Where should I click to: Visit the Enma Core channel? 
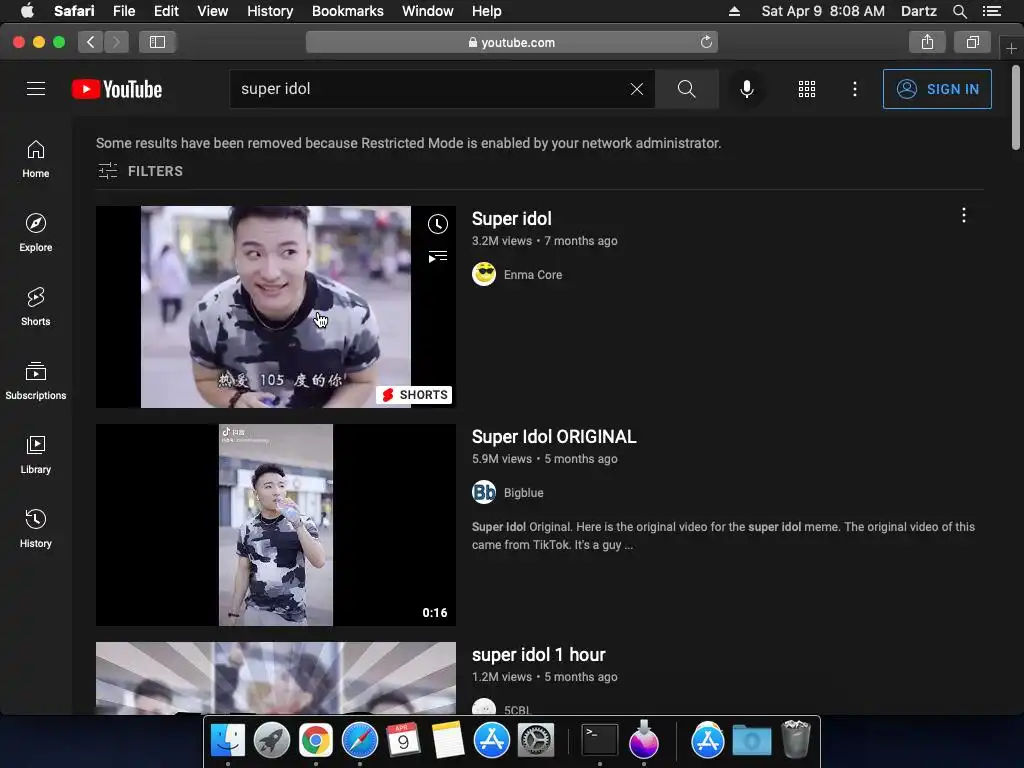(533, 275)
